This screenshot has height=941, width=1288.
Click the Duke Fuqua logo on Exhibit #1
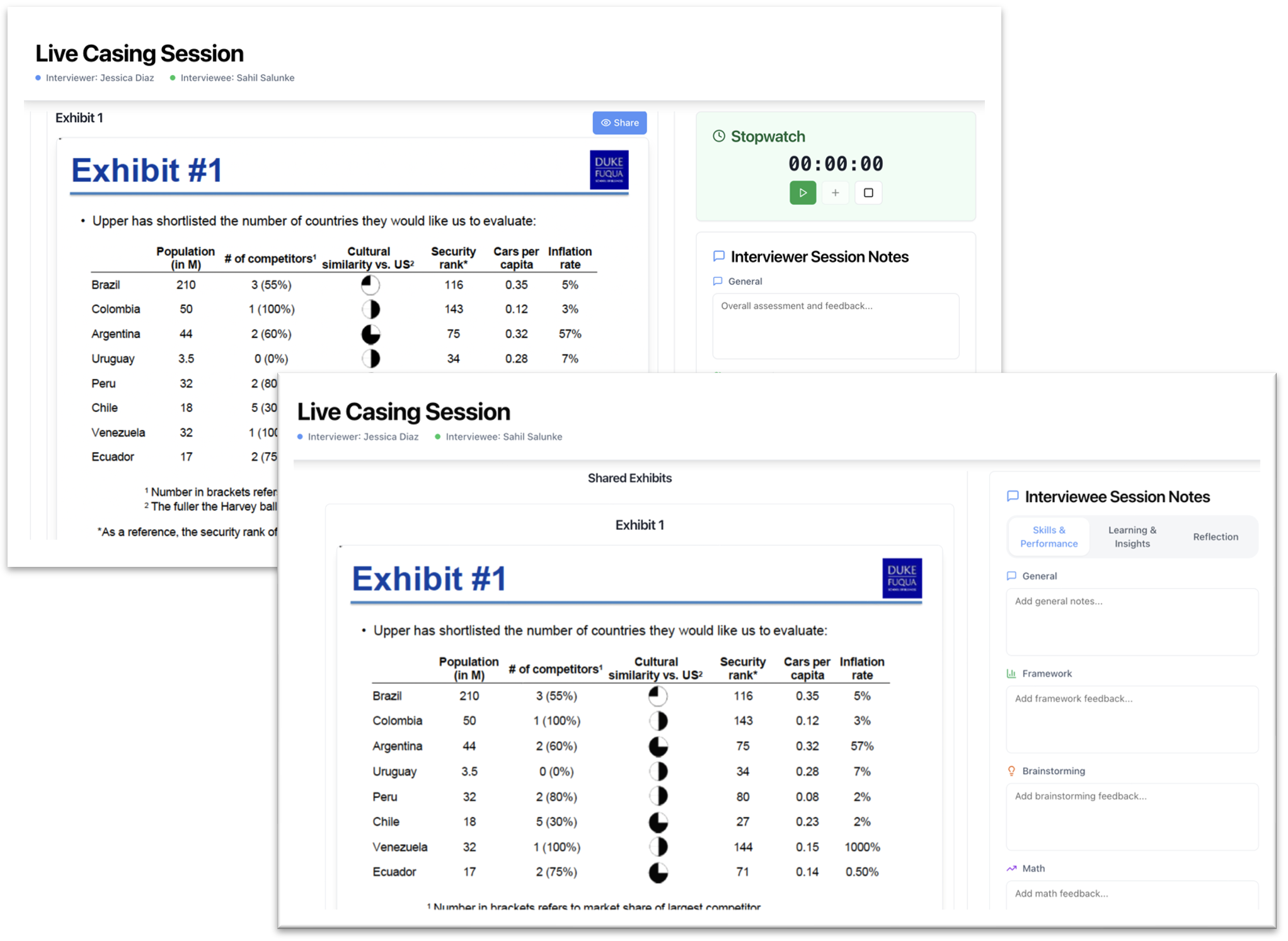[901, 578]
